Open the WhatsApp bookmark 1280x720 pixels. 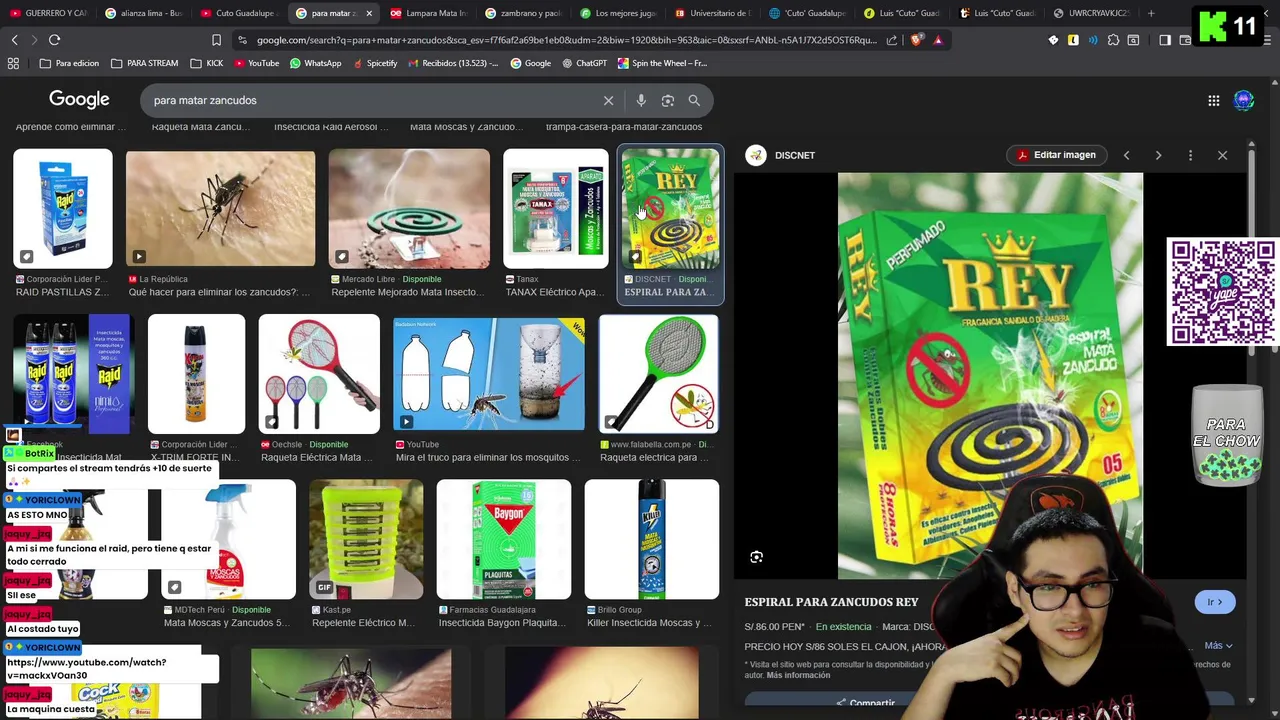315,63
